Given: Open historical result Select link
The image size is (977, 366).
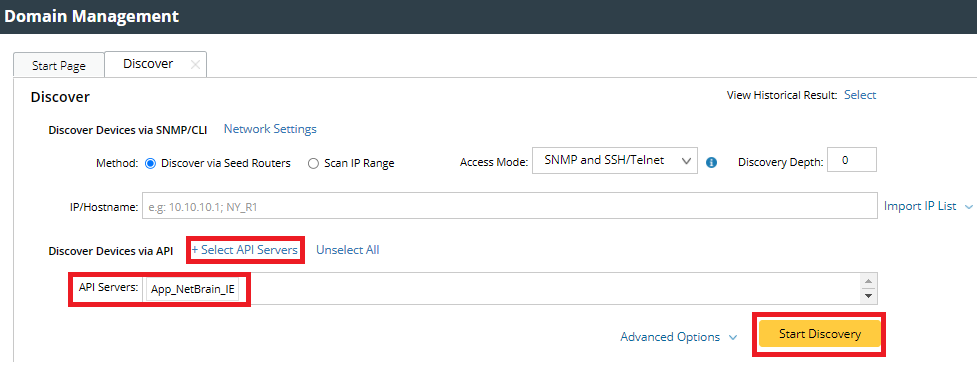Looking at the screenshot, I should tap(860, 95).
